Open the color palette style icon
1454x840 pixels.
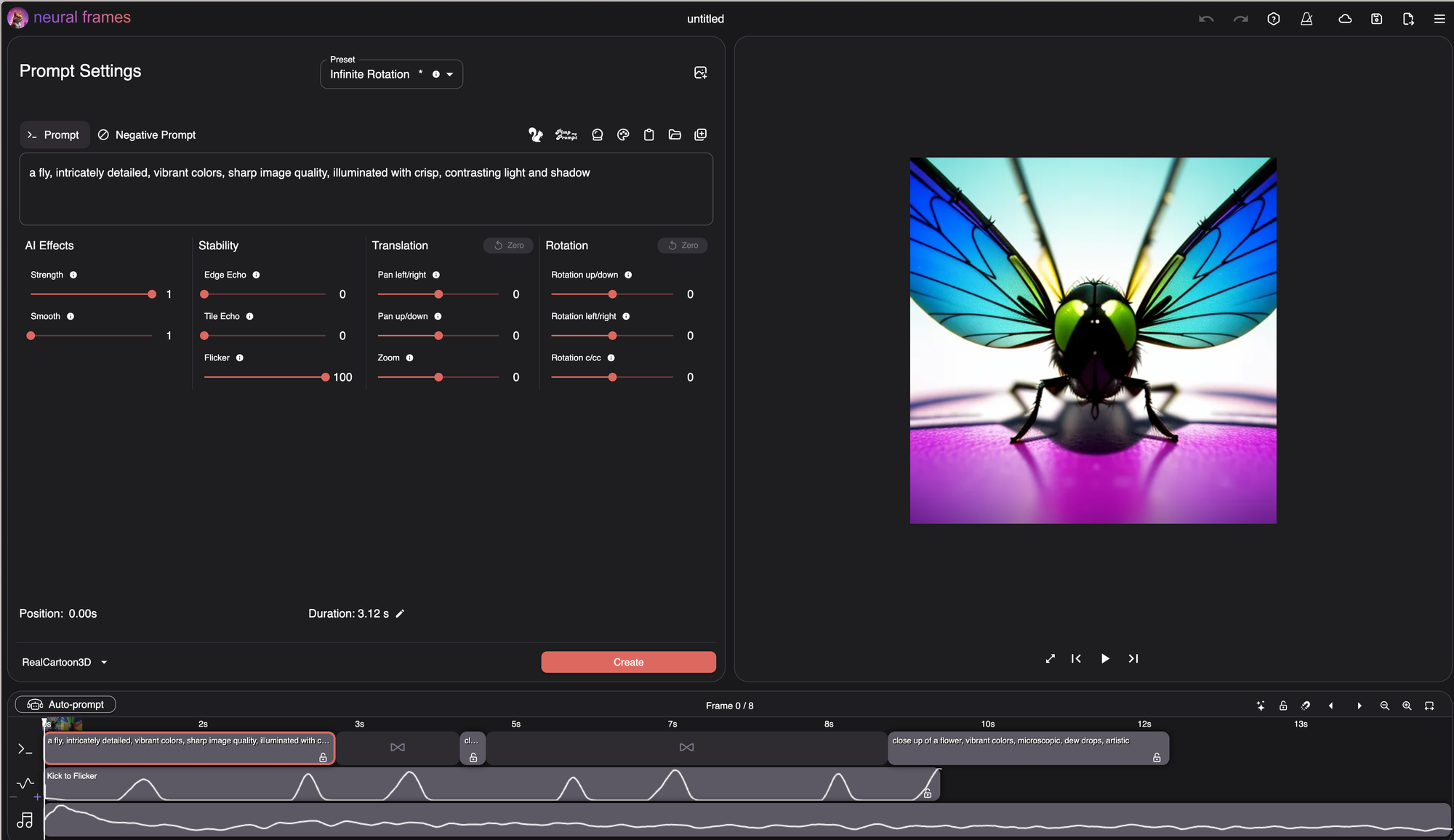click(623, 134)
